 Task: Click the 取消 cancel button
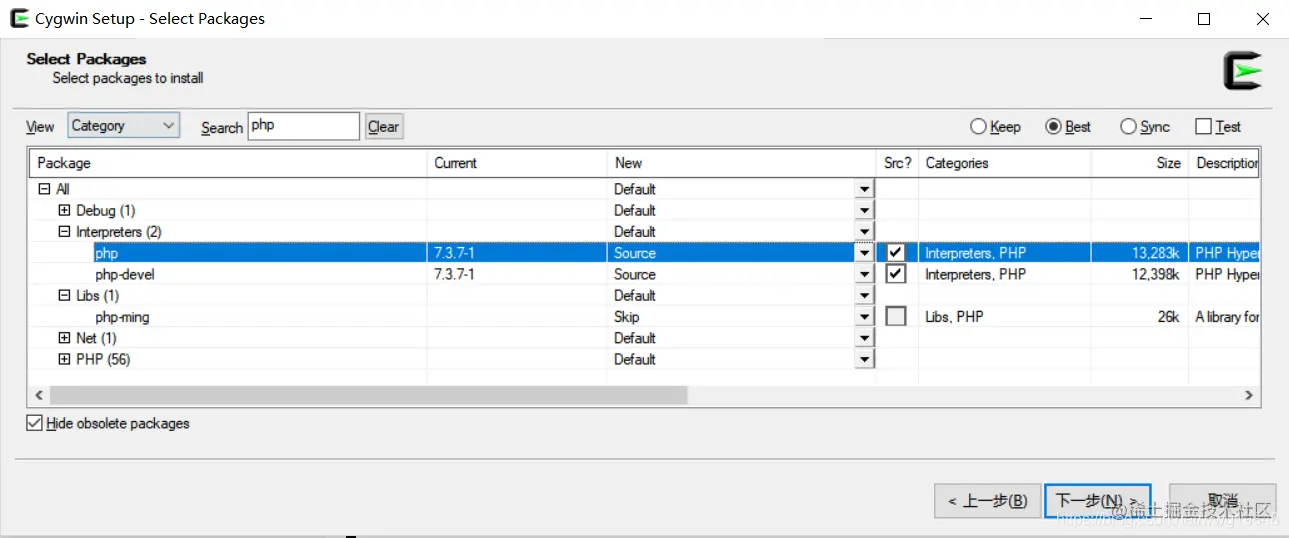pos(1222,501)
